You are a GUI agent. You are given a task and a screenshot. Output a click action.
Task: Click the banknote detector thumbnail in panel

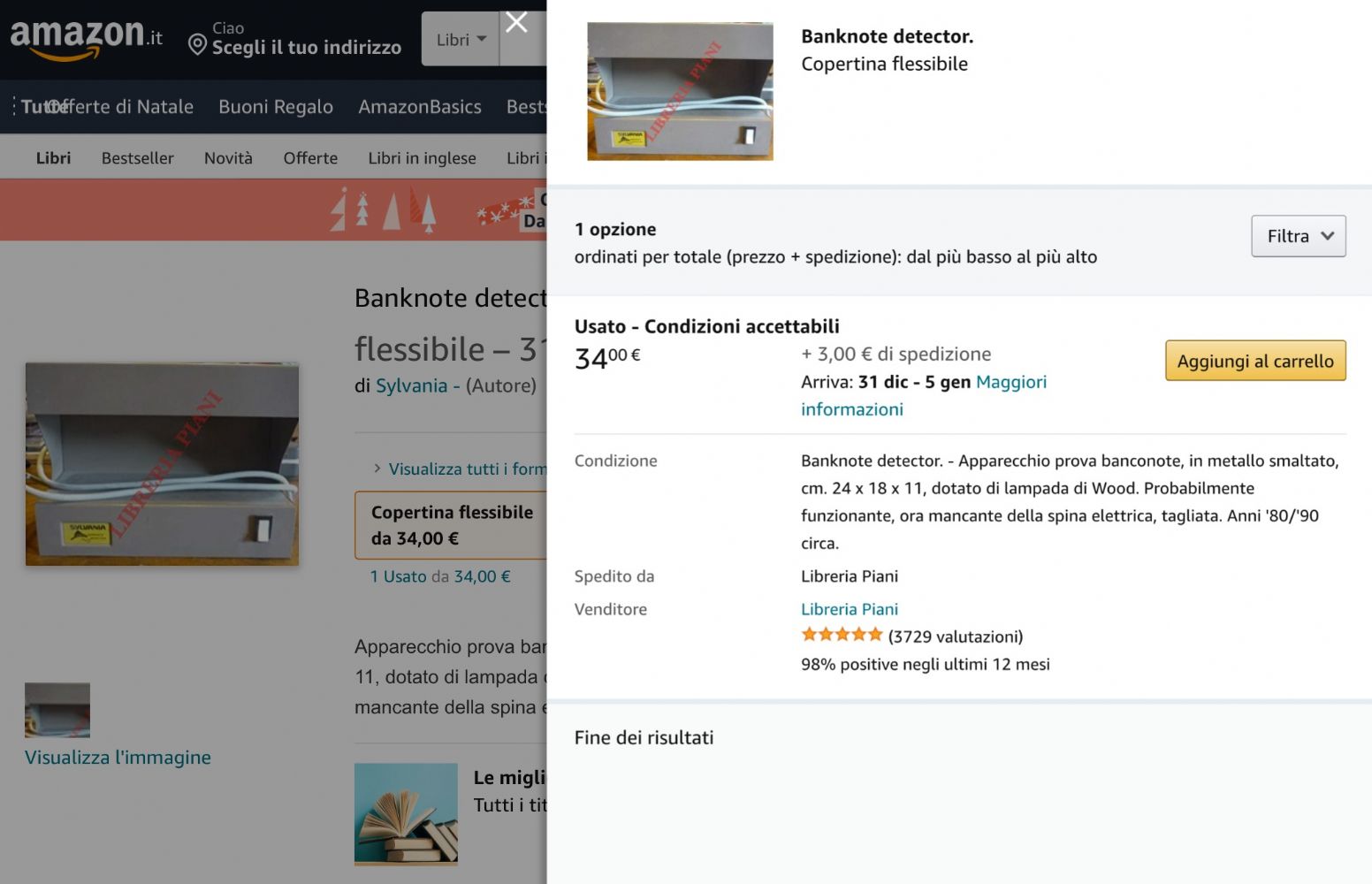(x=680, y=91)
